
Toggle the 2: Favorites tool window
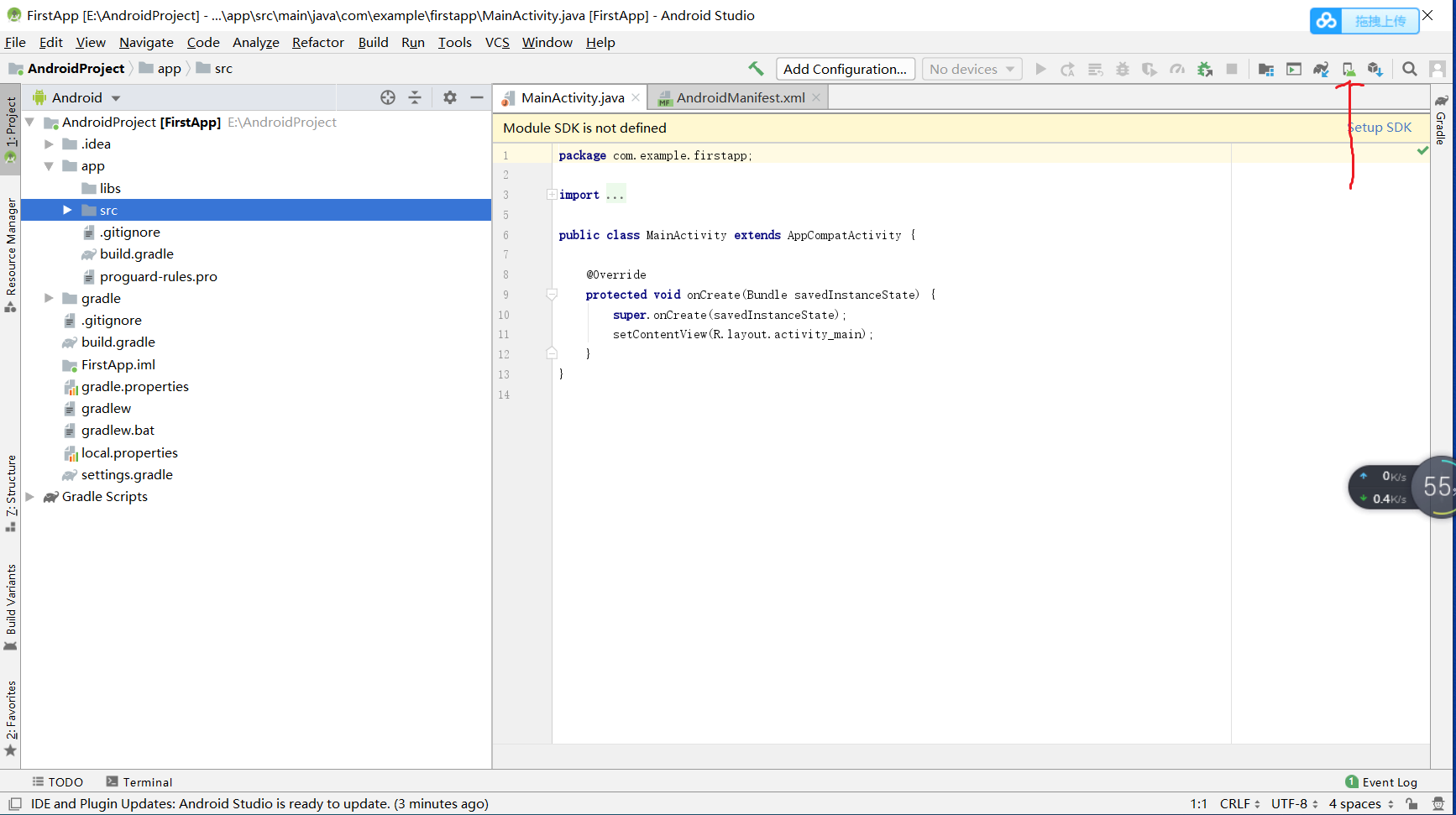(x=11, y=718)
